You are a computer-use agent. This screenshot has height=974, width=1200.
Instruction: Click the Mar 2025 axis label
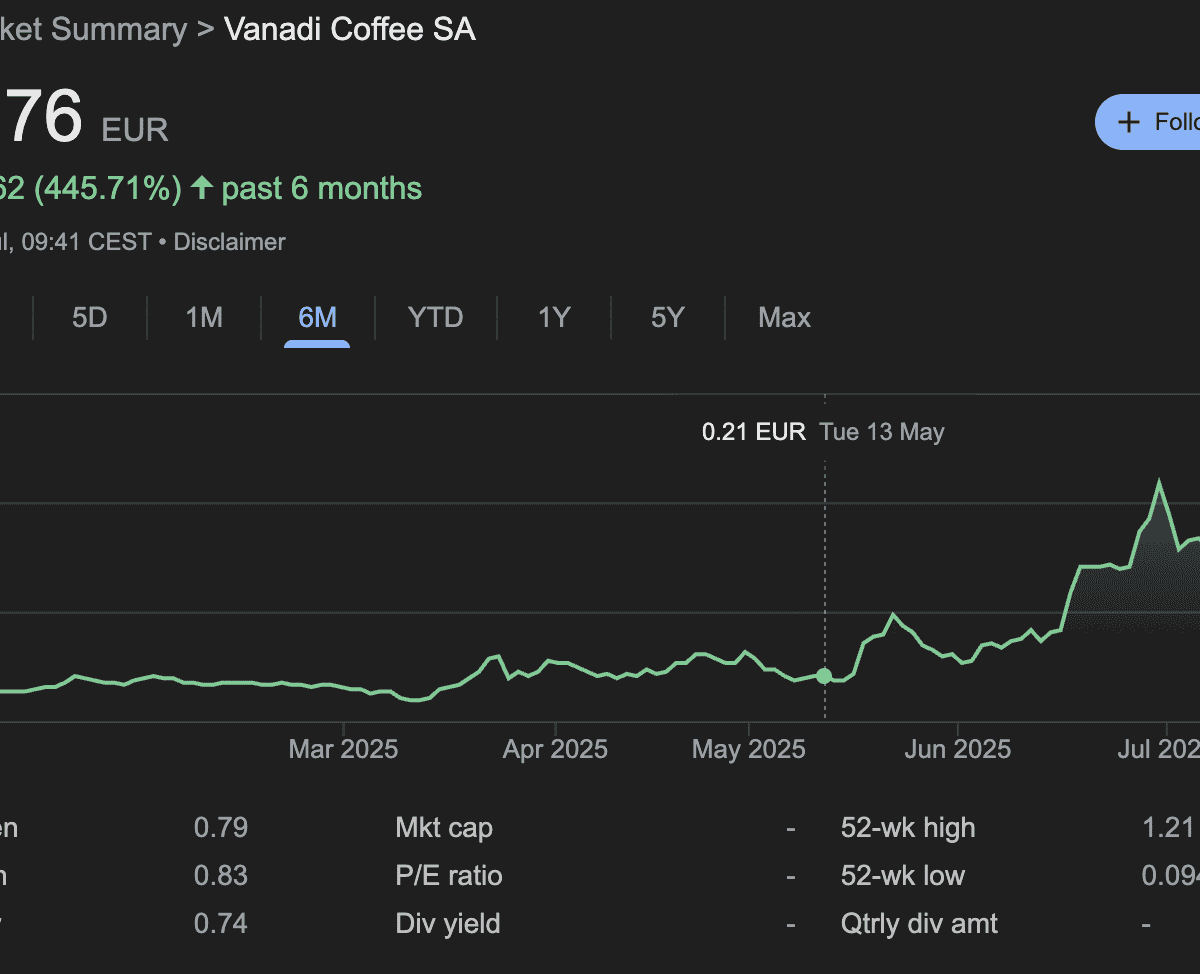[343, 749]
